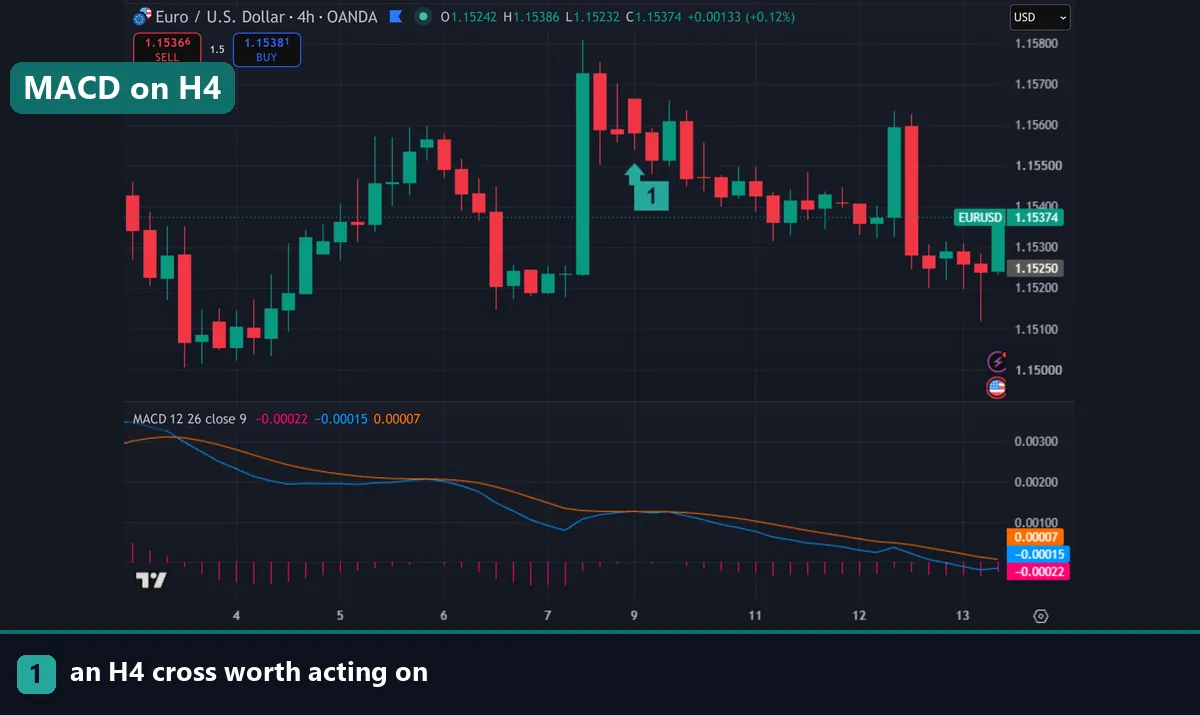Open the US flag economic event icon
This screenshot has height=715, width=1200.
point(996,388)
